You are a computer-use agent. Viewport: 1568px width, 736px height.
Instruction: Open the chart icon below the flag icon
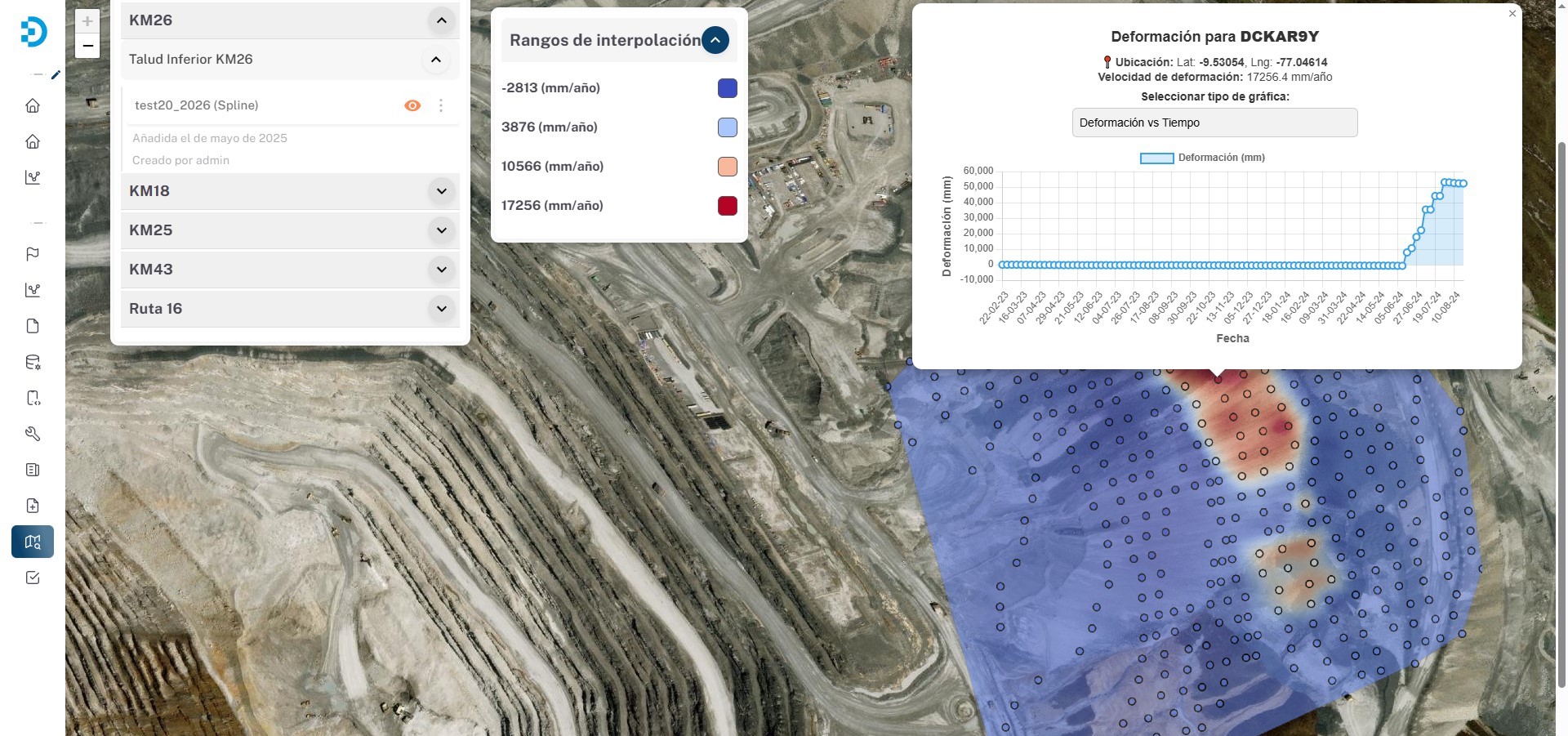pos(33,290)
